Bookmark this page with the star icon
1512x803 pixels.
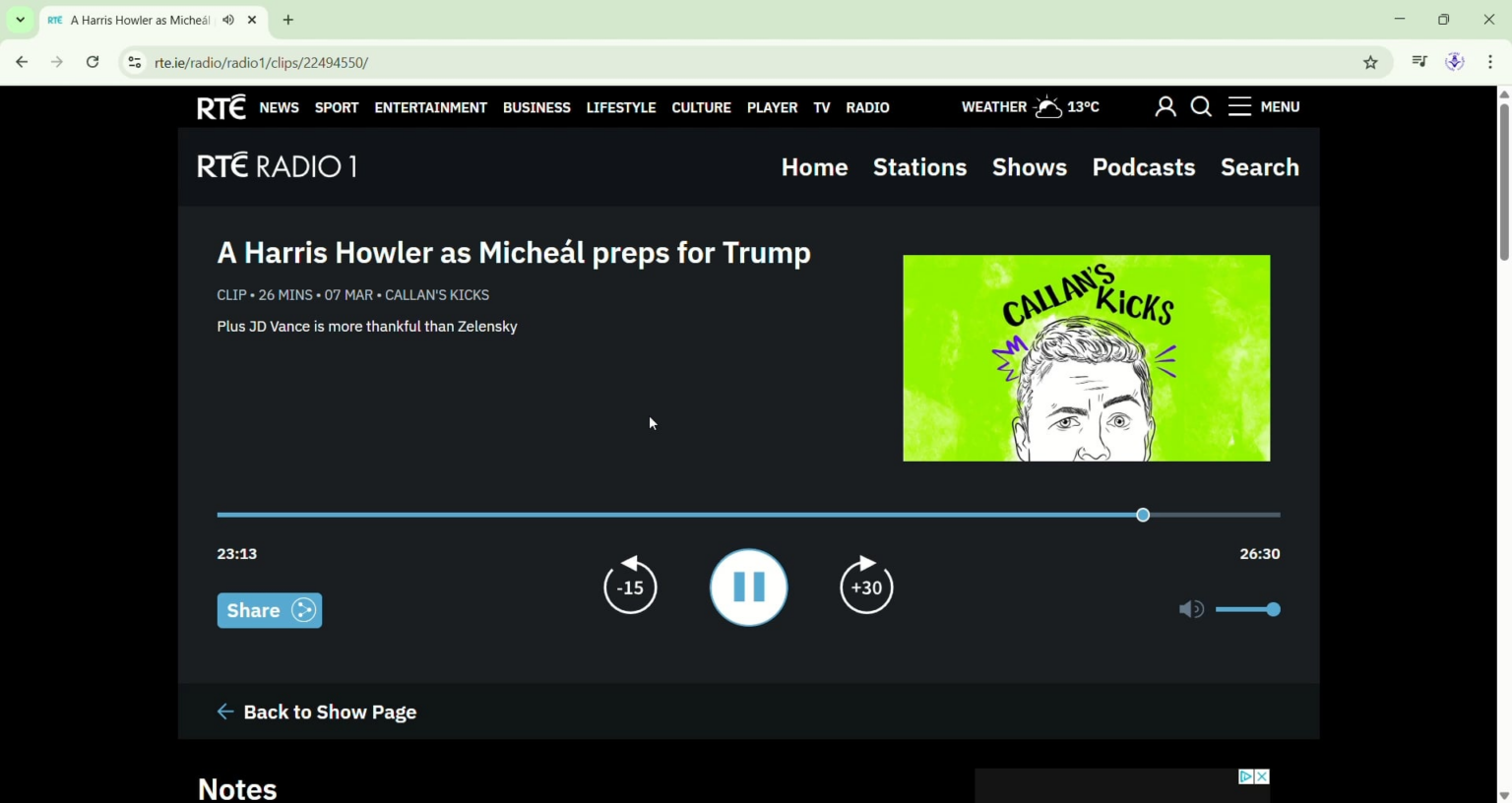1370,63
